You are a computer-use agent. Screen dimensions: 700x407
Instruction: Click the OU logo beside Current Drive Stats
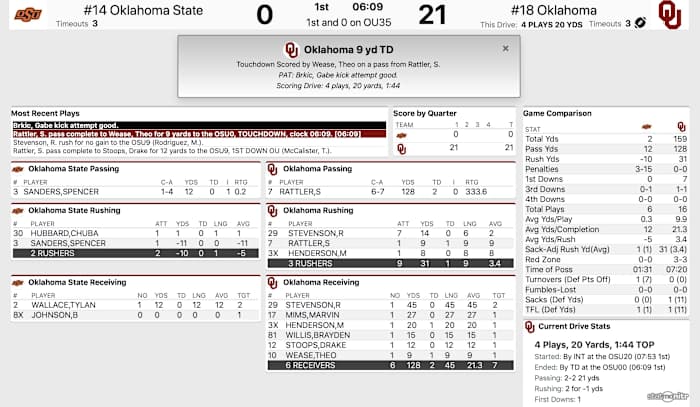click(x=529, y=326)
